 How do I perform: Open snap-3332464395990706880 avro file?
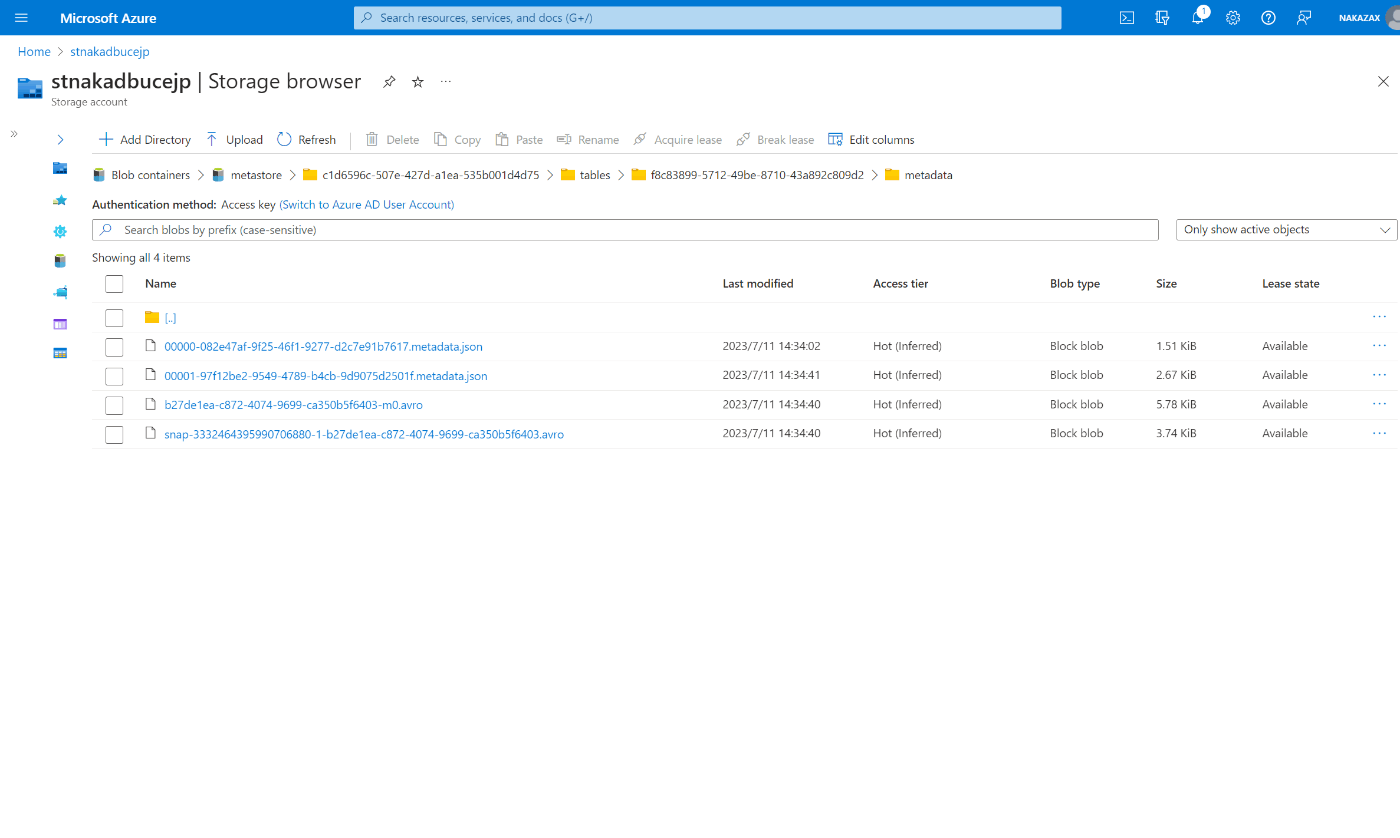click(364, 434)
